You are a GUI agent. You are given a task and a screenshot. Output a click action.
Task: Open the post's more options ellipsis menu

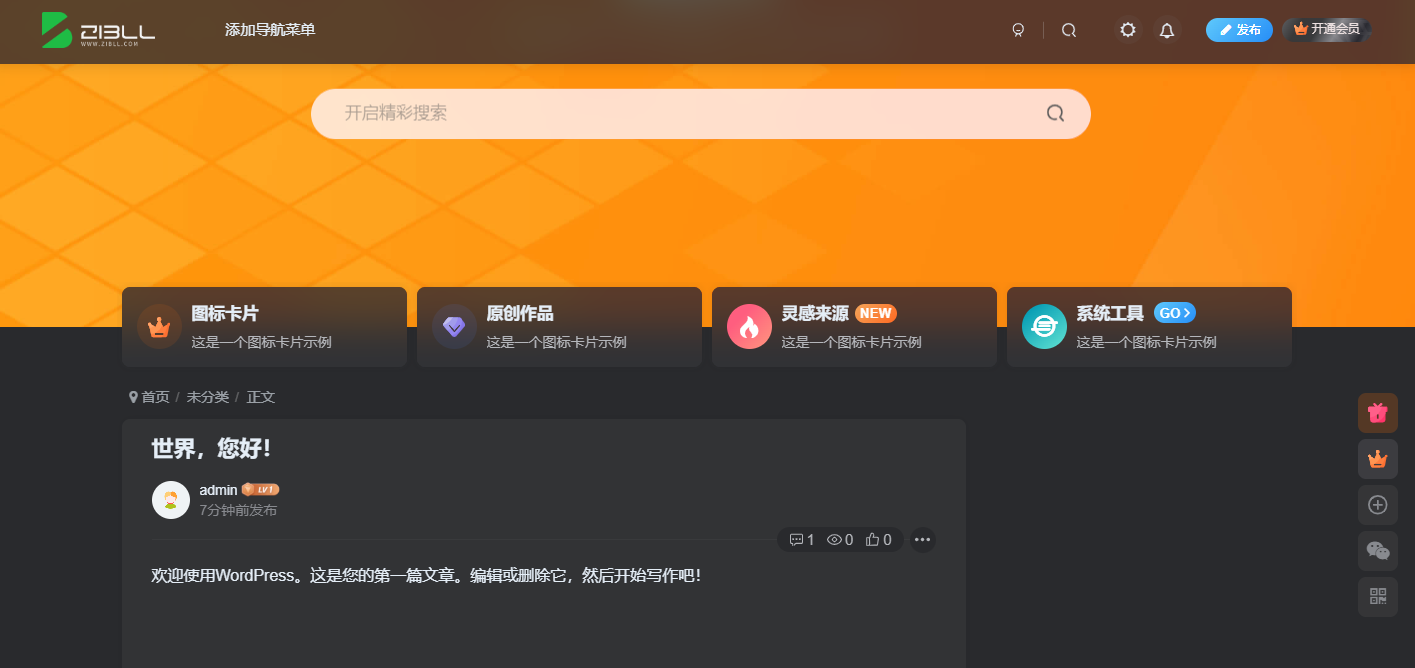(x=922, y=539)
